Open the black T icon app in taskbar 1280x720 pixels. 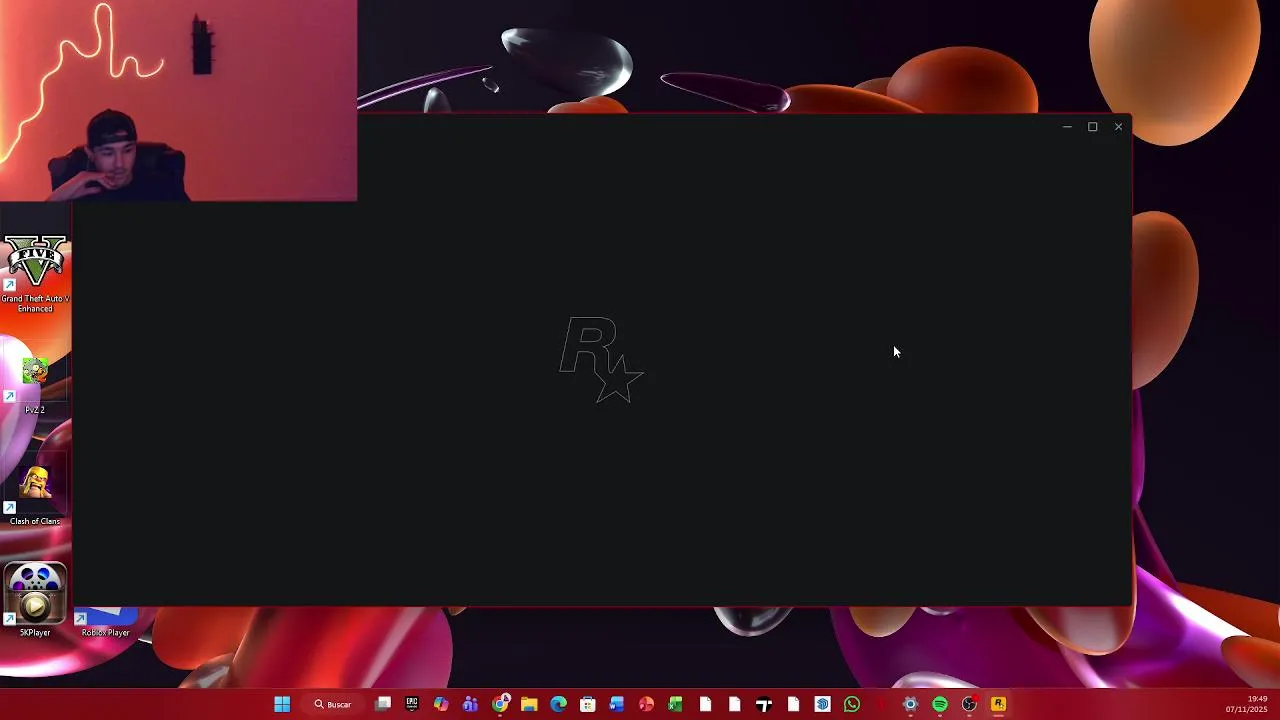764,704
